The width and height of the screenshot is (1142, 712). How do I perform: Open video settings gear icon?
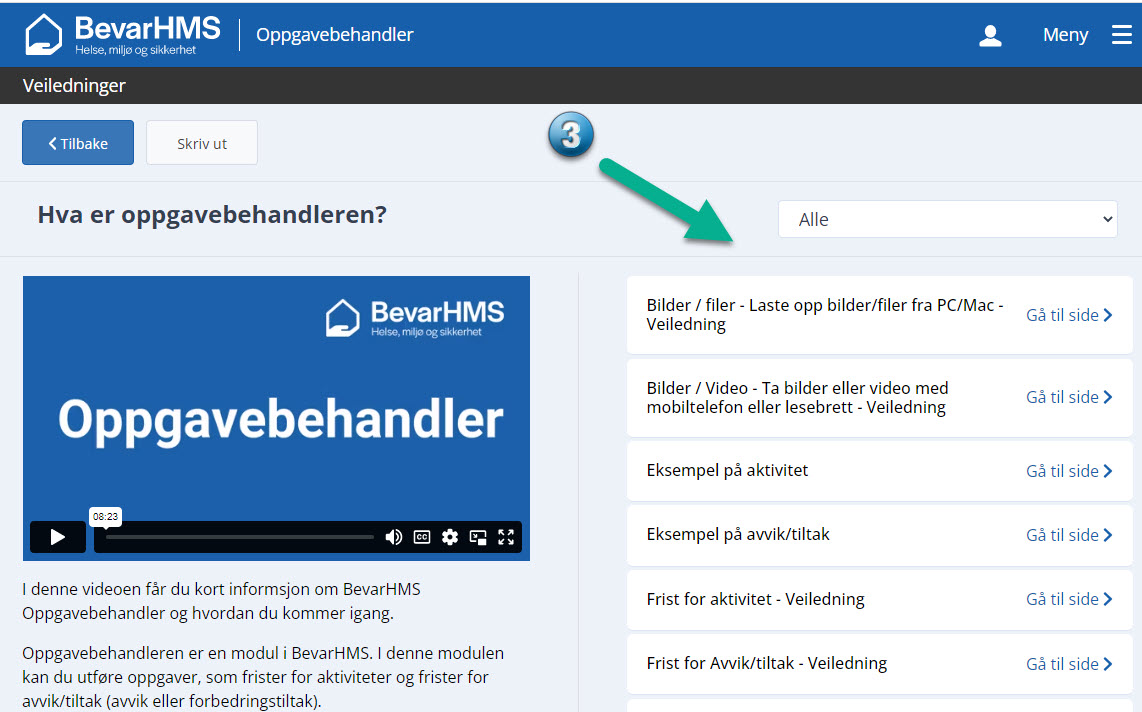[450, 537]
